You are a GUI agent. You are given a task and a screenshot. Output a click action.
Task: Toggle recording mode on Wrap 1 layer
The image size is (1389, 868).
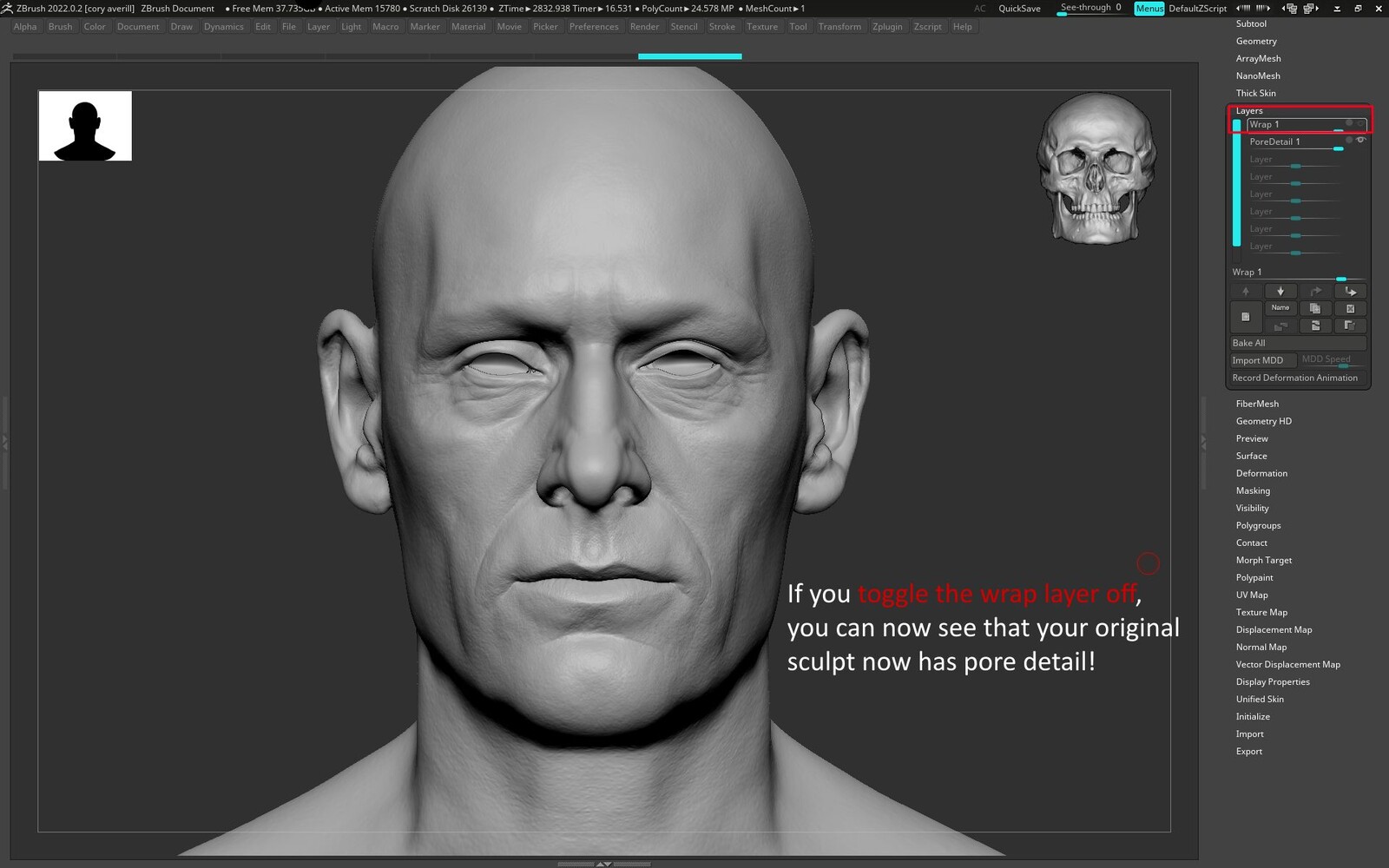coord(1349,123)
